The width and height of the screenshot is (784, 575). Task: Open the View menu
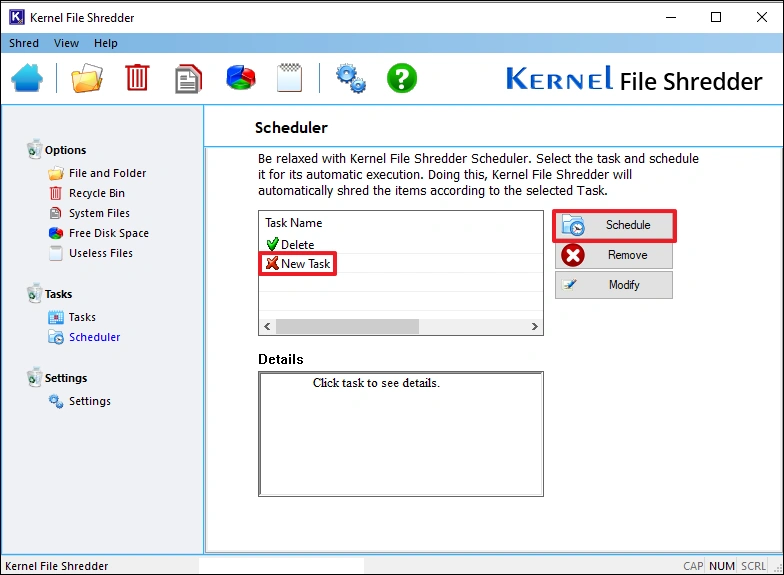point(66,43)
